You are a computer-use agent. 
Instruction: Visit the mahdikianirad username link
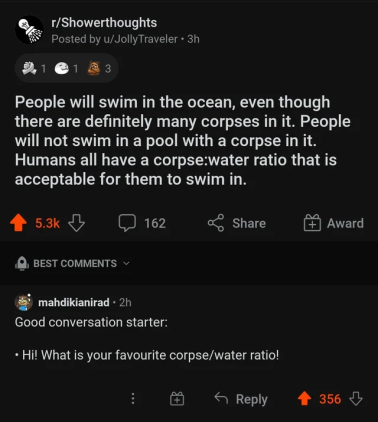click(74, 302)
